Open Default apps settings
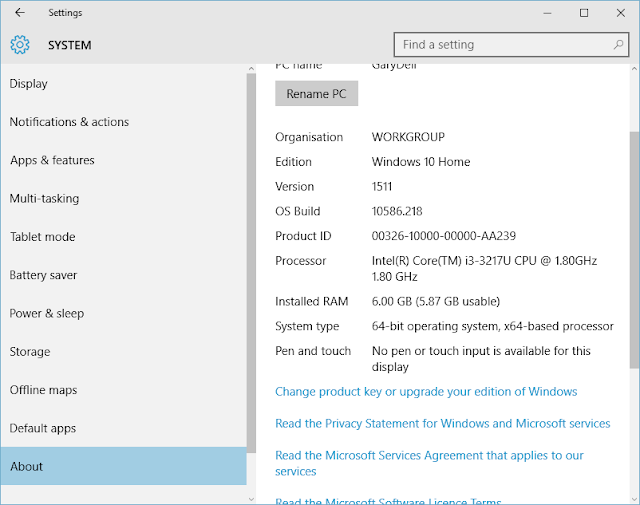 click(44, 428)
